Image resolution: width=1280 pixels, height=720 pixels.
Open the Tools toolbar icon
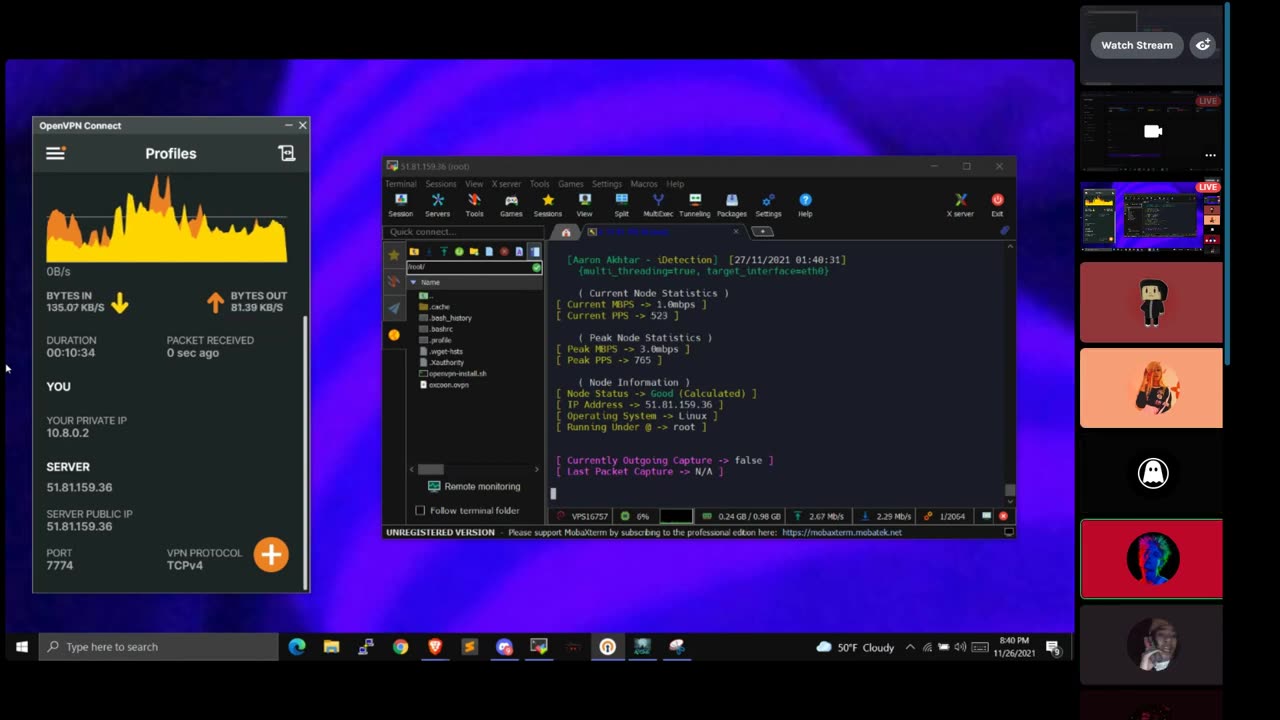(474, 205)
